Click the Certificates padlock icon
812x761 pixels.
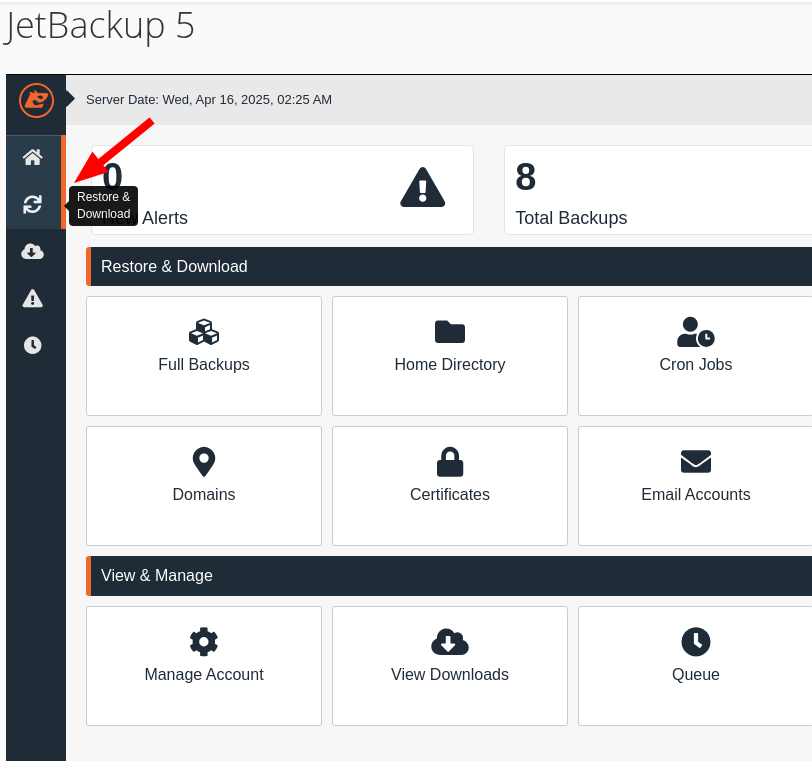[450, 462]
